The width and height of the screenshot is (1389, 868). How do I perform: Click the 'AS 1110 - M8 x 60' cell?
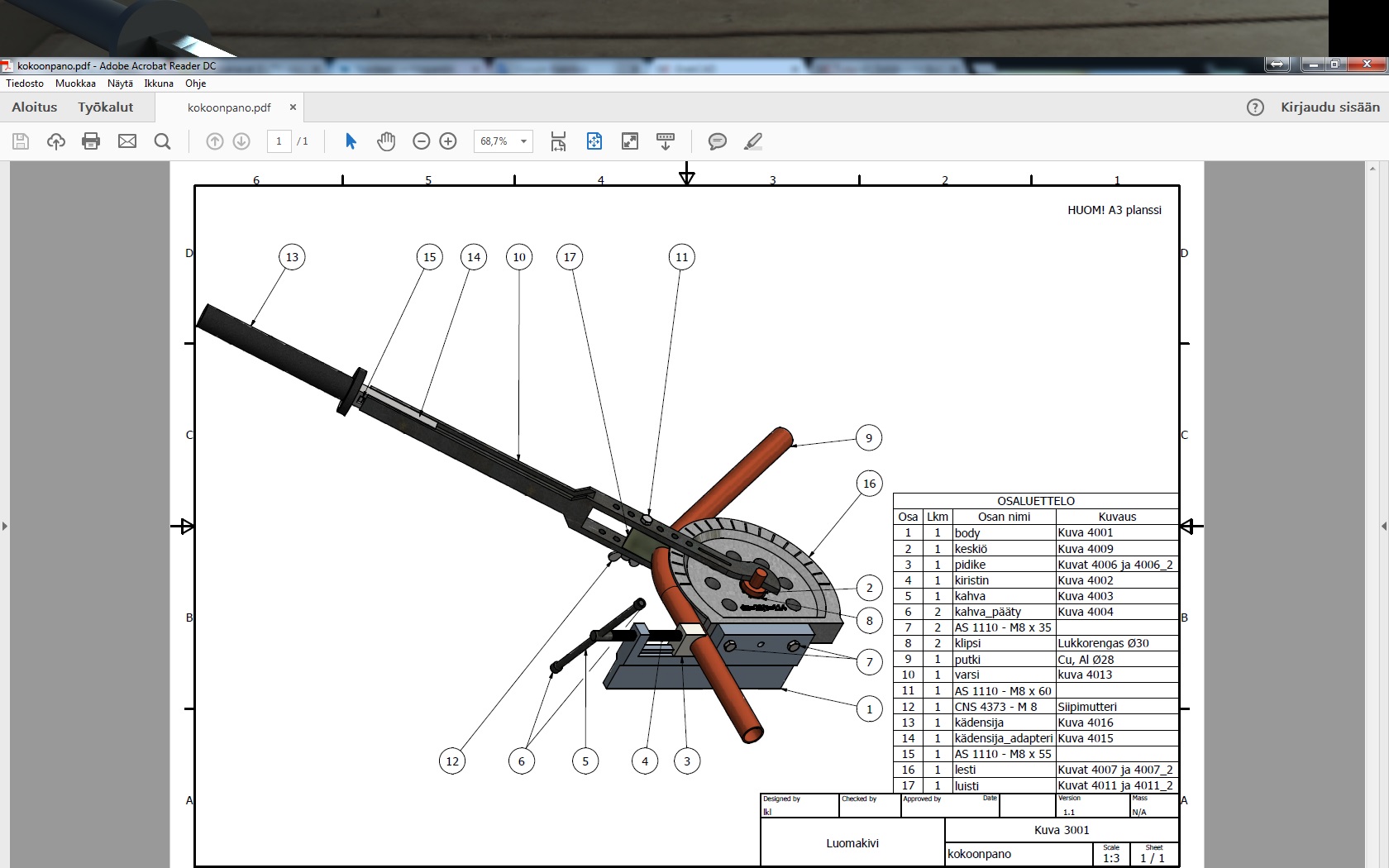[1004, 691]
